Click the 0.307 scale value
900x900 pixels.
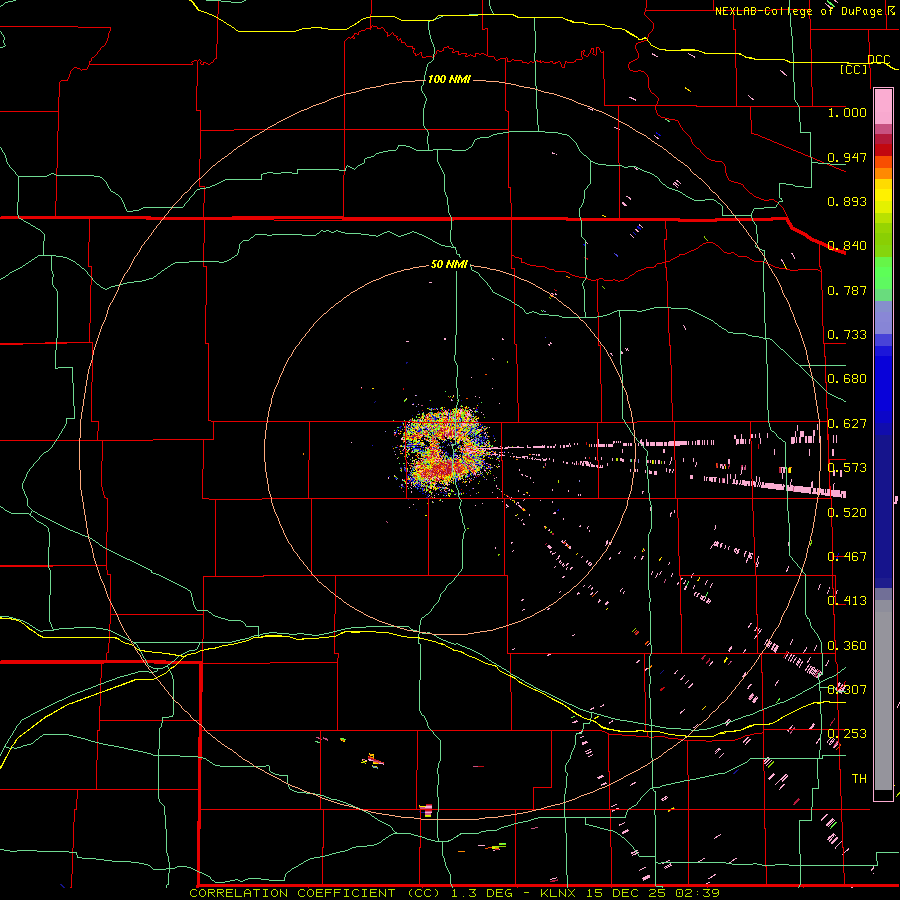(847, 690)
